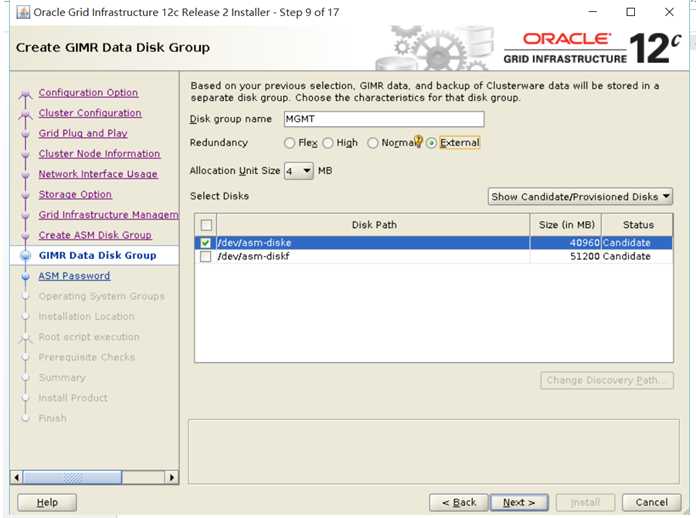Click Change Discovery Path button

point(607,380)
